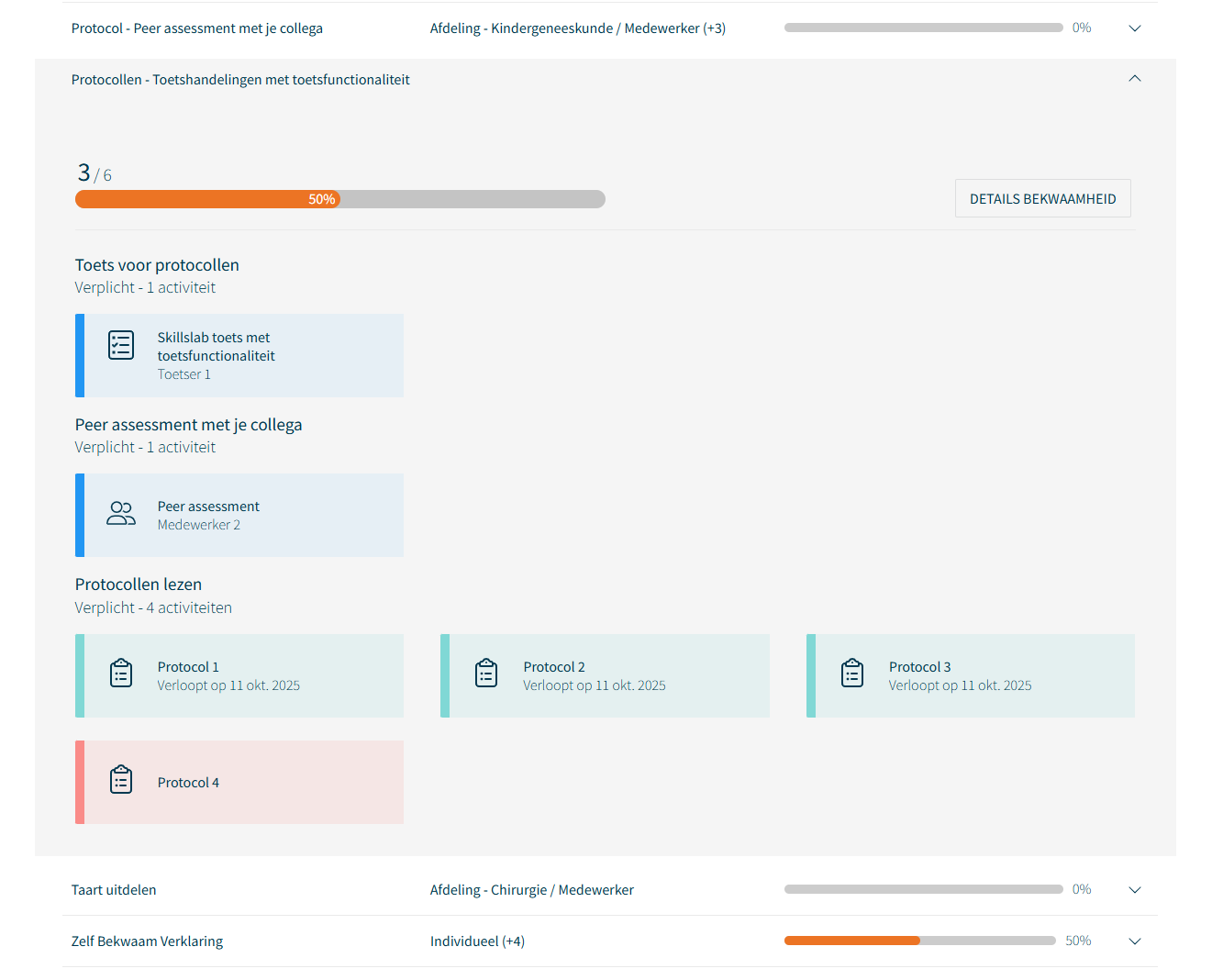Open the Peer assessment Medewerker 2 card

239,515
